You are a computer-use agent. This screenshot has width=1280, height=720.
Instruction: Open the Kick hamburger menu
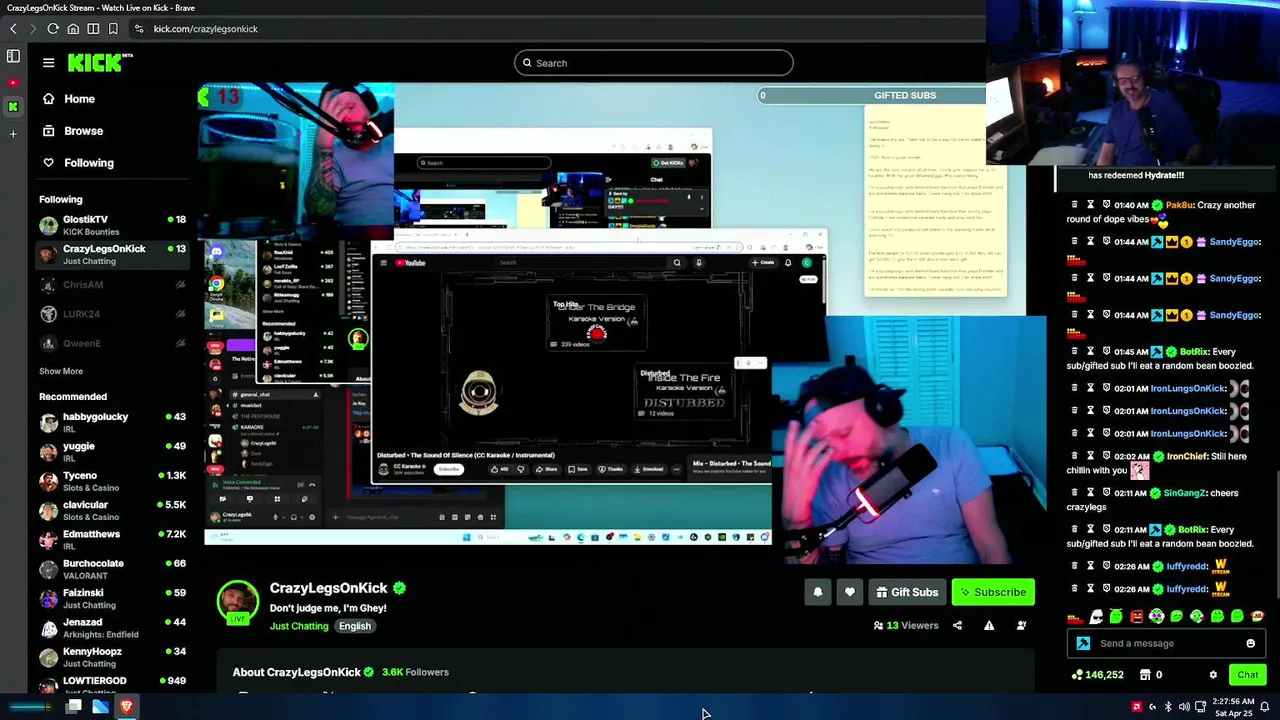[x=48, y=63]
